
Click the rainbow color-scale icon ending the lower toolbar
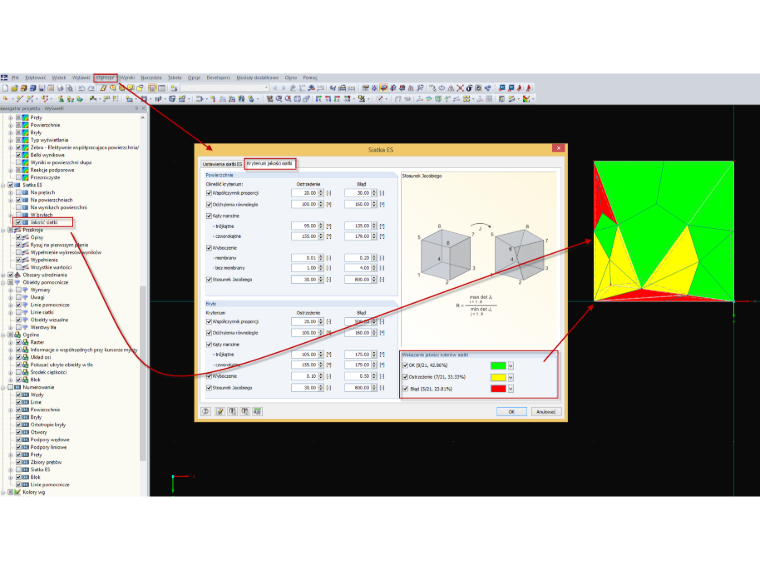tap(526, 99)
